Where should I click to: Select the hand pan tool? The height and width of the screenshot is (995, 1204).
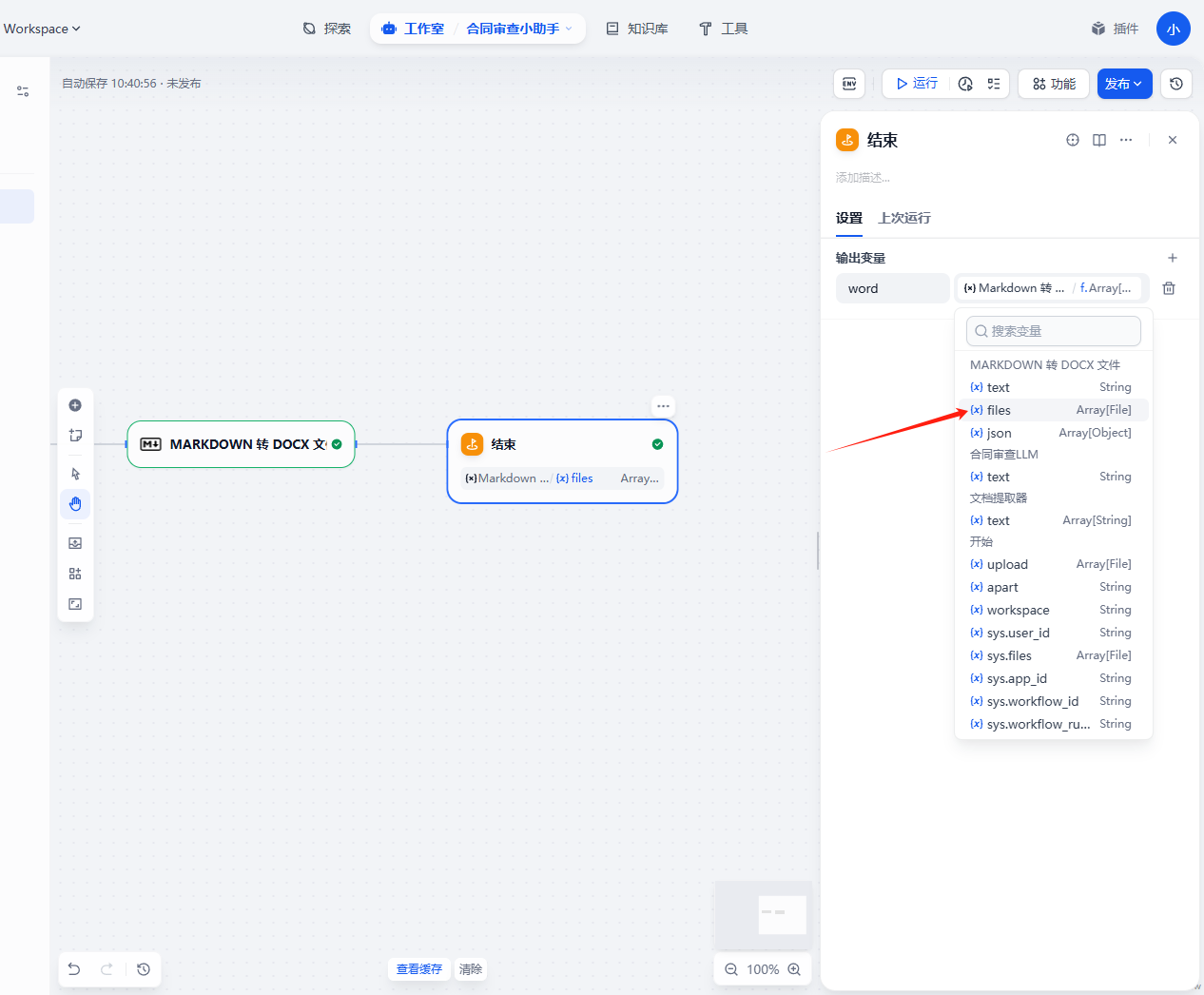tap(75, 504)
